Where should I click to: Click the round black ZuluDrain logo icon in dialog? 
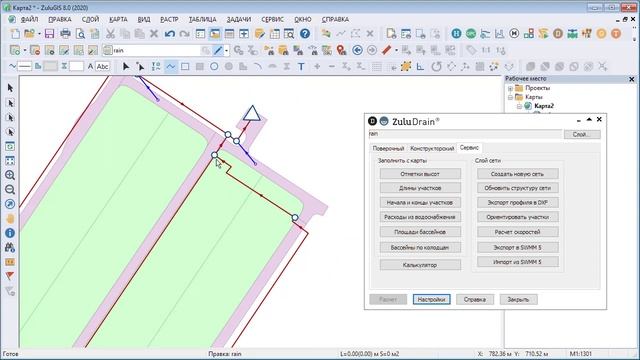click(372, 121)
